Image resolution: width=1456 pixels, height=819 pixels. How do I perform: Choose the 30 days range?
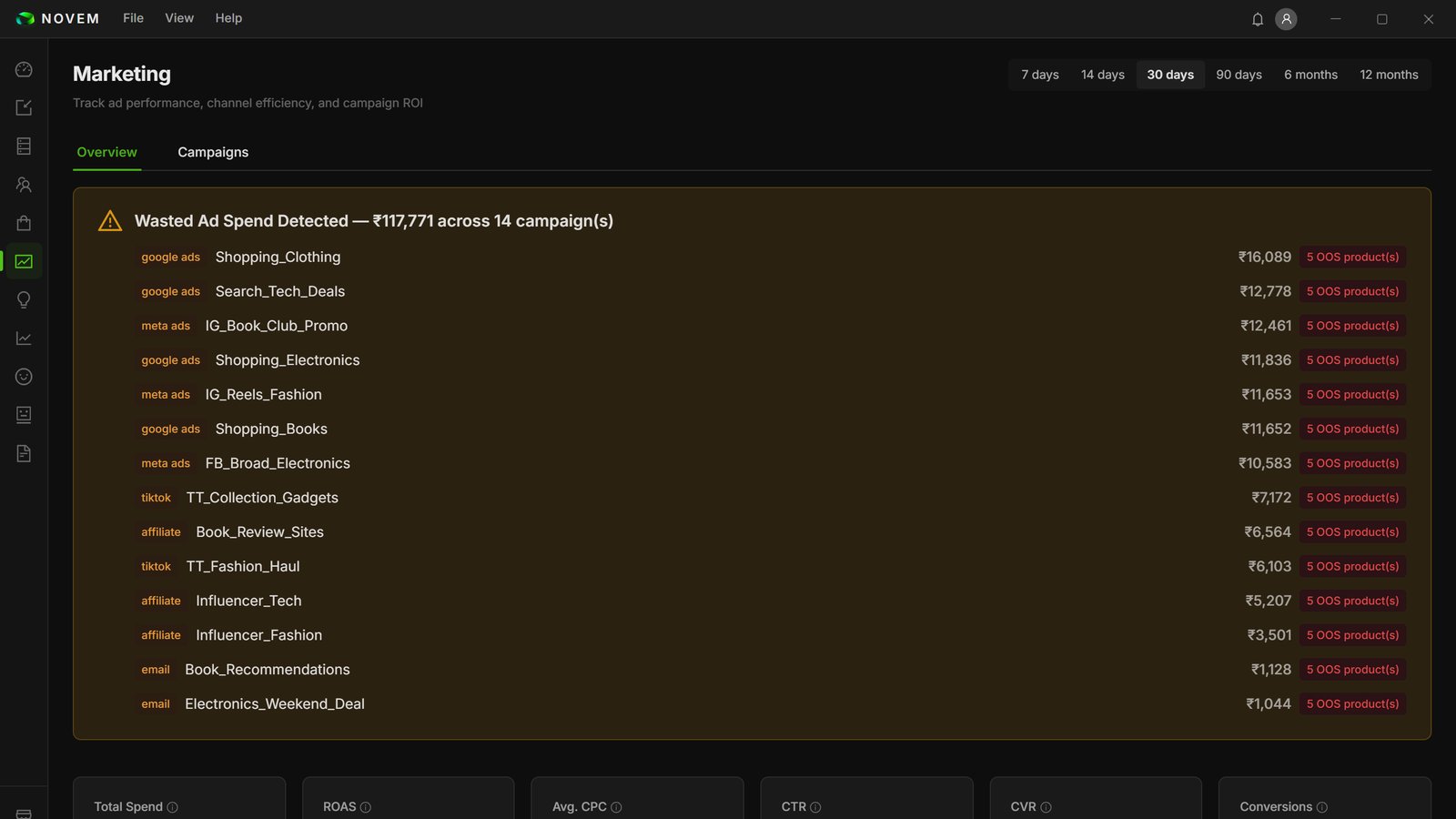tap(1170, 75)
